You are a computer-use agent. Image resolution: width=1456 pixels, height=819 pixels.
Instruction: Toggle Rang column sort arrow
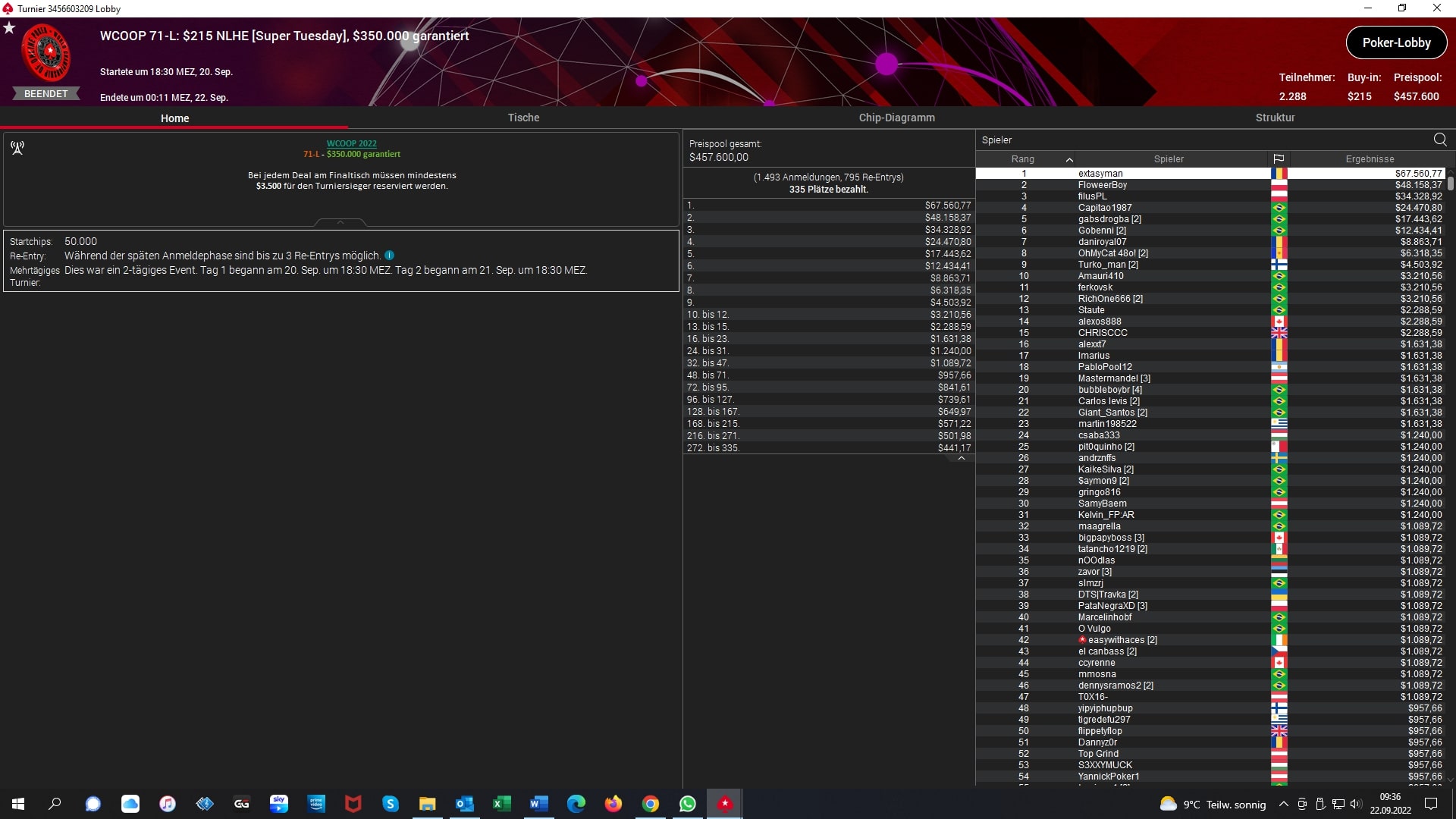(1069, 159)
